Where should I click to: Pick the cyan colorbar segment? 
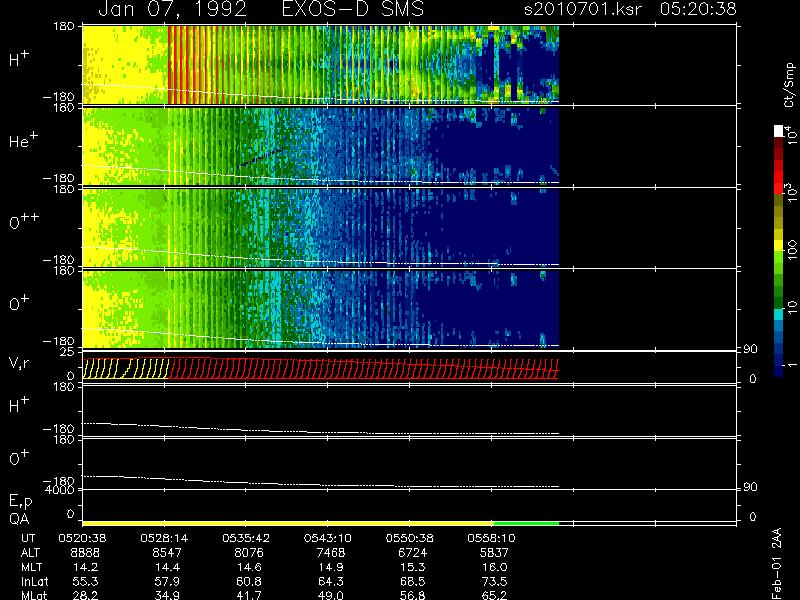coord(779,314)
